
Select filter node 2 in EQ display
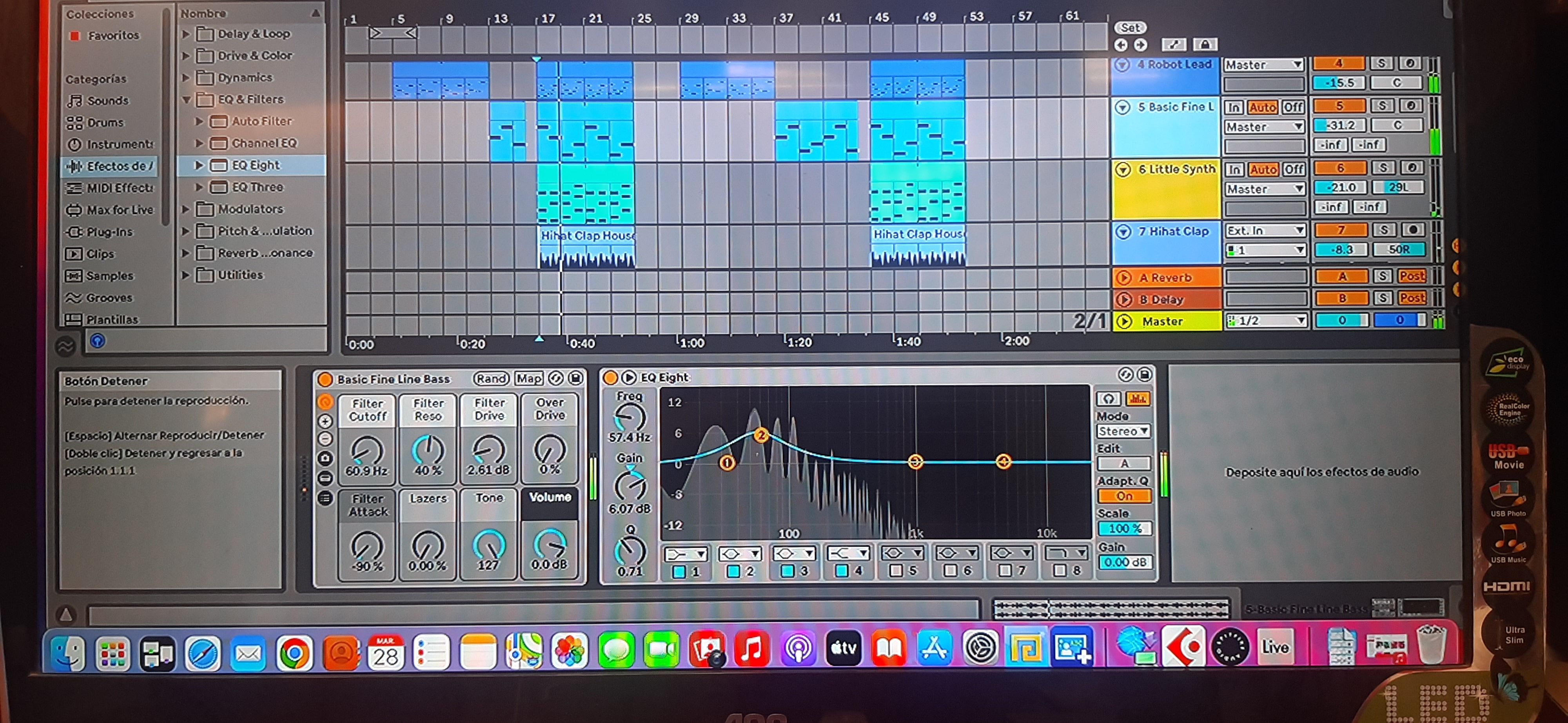pyautogui.click(x=760, y=435)
